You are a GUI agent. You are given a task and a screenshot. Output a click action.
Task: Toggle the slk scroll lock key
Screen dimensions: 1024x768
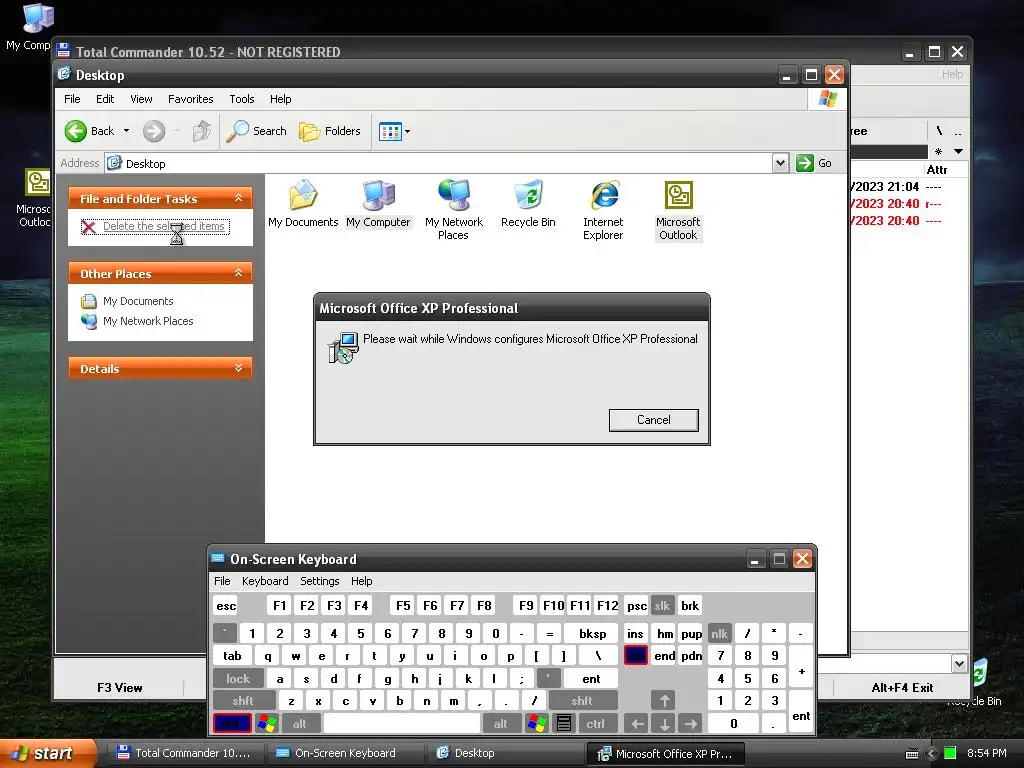pos(662,606)
